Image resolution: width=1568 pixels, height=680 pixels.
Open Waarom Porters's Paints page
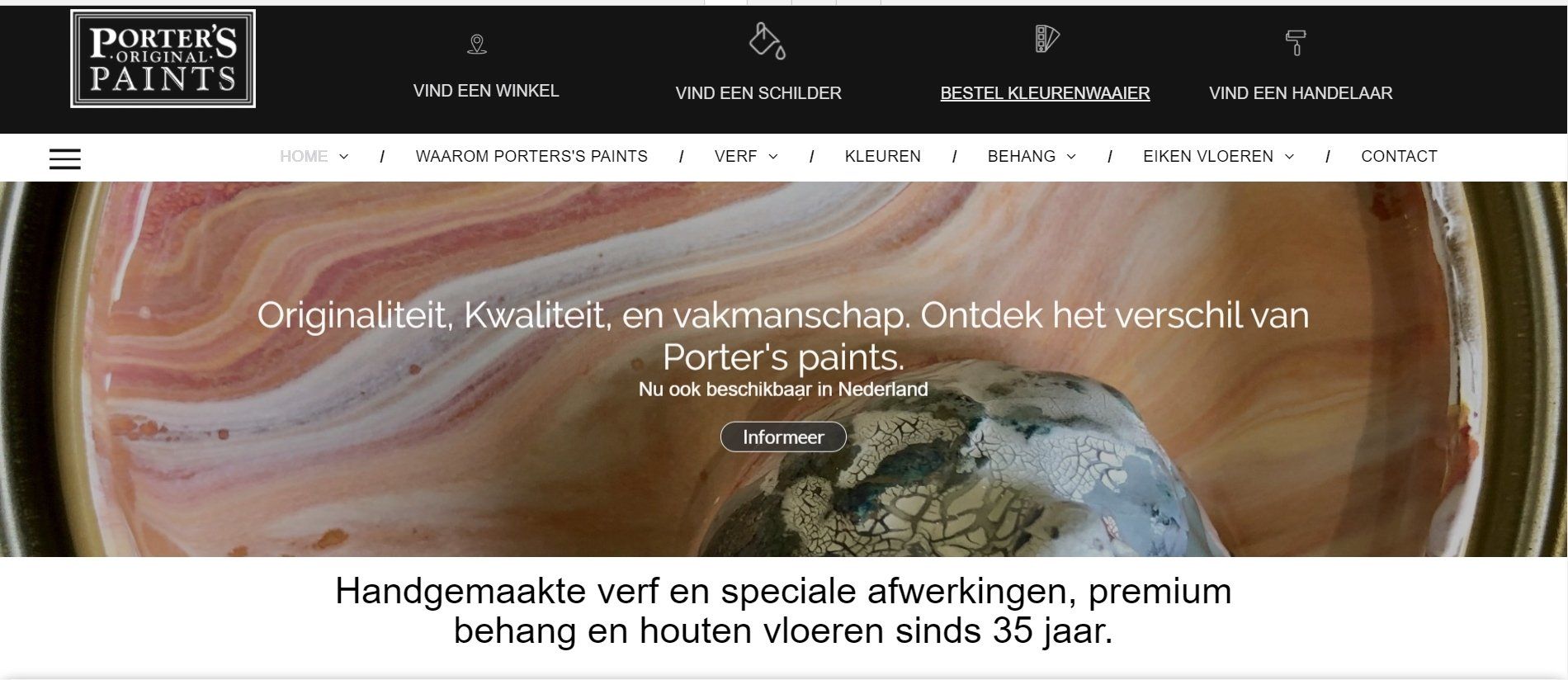pos(531,156)
